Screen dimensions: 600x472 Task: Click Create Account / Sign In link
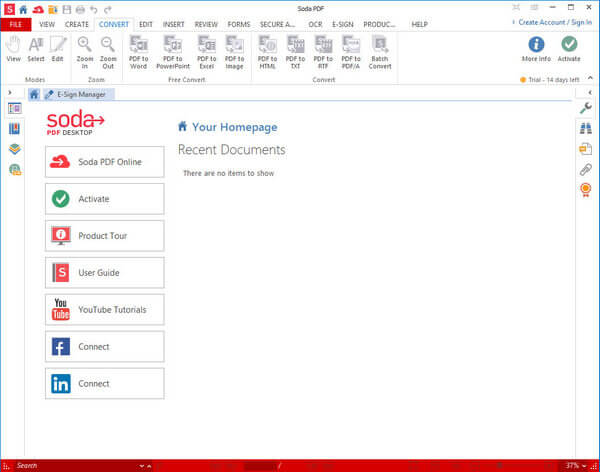[554, 21]
